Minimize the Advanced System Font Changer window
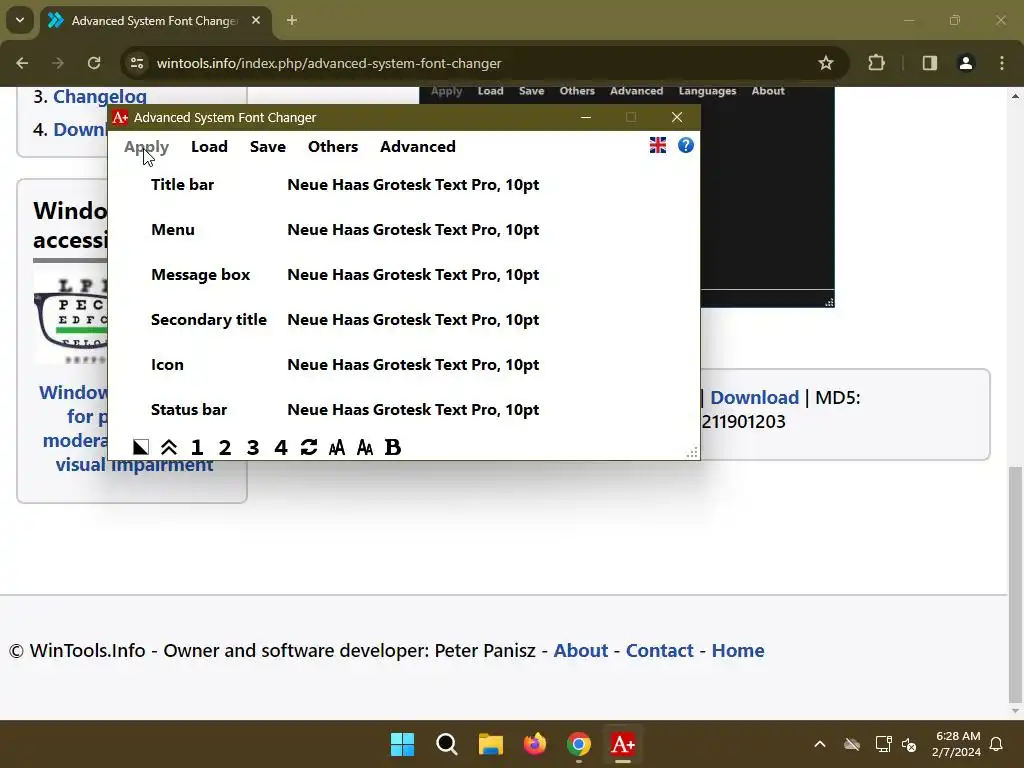This screenshot has height=768, width=1024. click(586, 118)
